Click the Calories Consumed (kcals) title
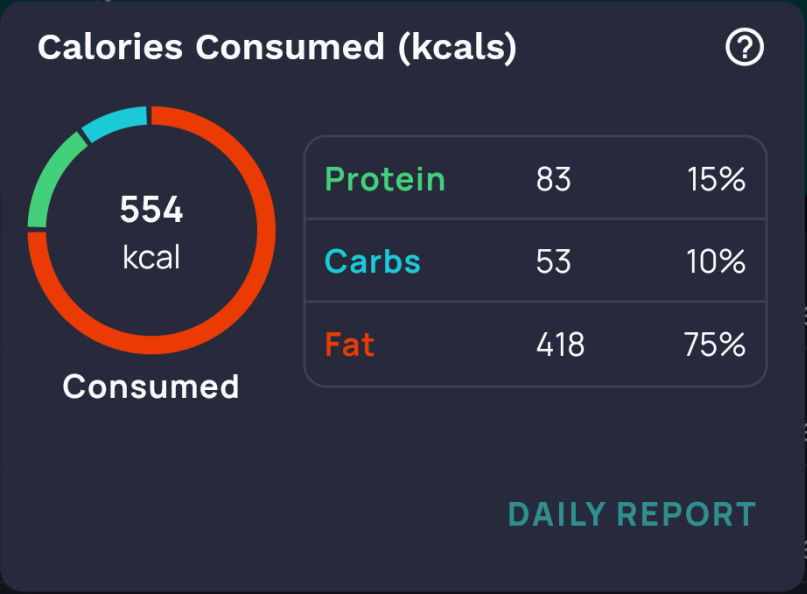The width and height of the screenshot is (807, 594). (x=277, y=47)
